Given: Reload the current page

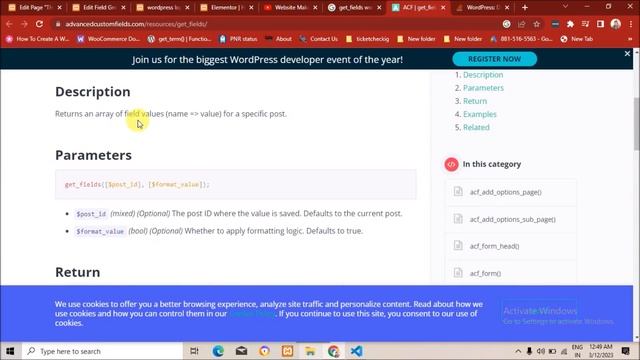Looking at the screenshot, I should (x=39, y=24).
